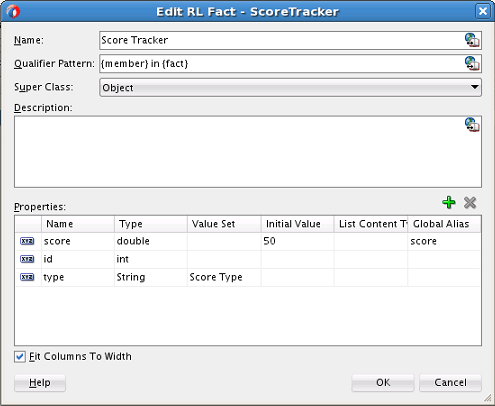Open Help for this dialog

(40, 383)
